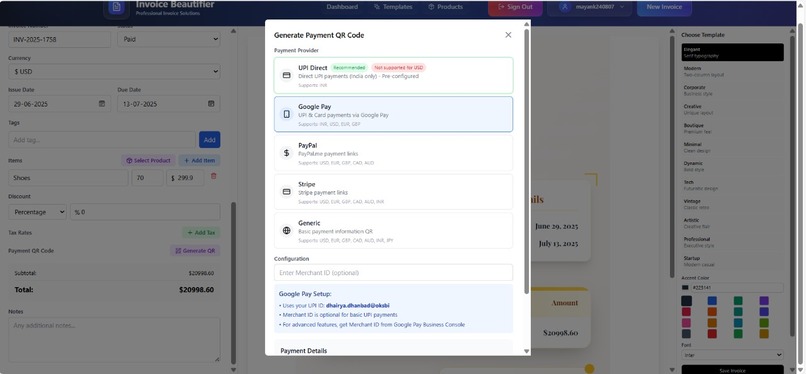Click the Select Product button
Screen dimensions: 806x374
tap(149, 160)
